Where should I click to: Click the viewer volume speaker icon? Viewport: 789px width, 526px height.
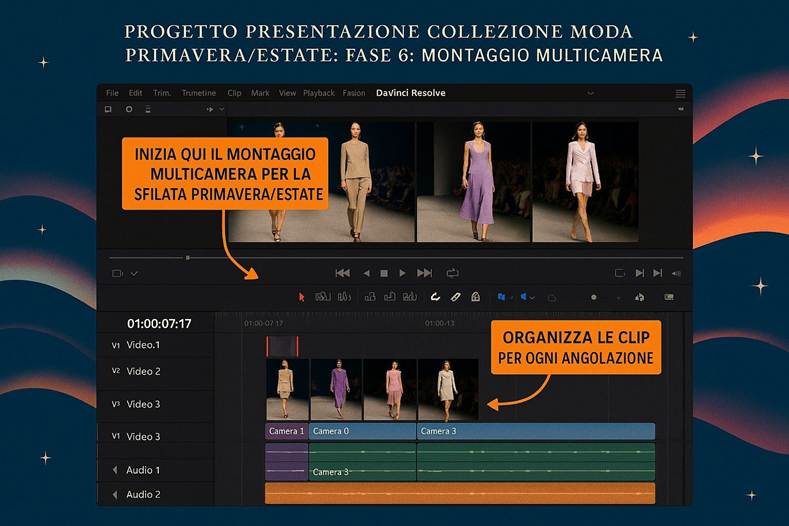point(676,273)
